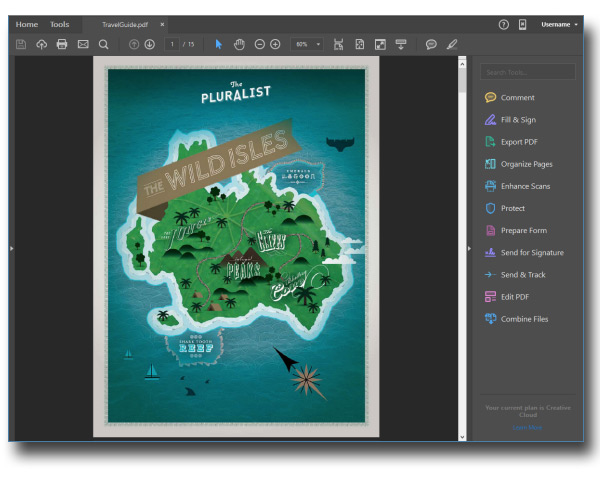This screenshot has height=480, width=600.
Task: Select the highlighter pen tool
Action: tap(452, 44)
